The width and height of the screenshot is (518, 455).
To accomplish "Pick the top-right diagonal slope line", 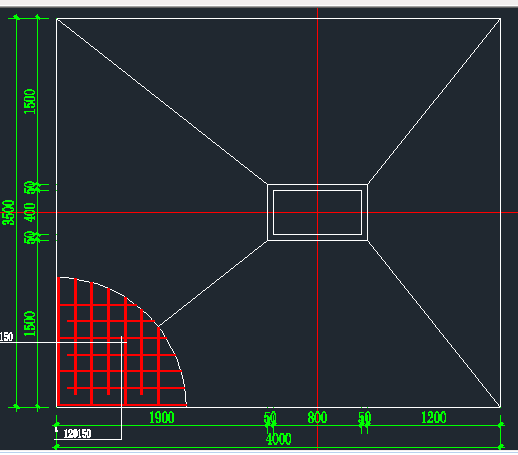I will click(434, 101).
